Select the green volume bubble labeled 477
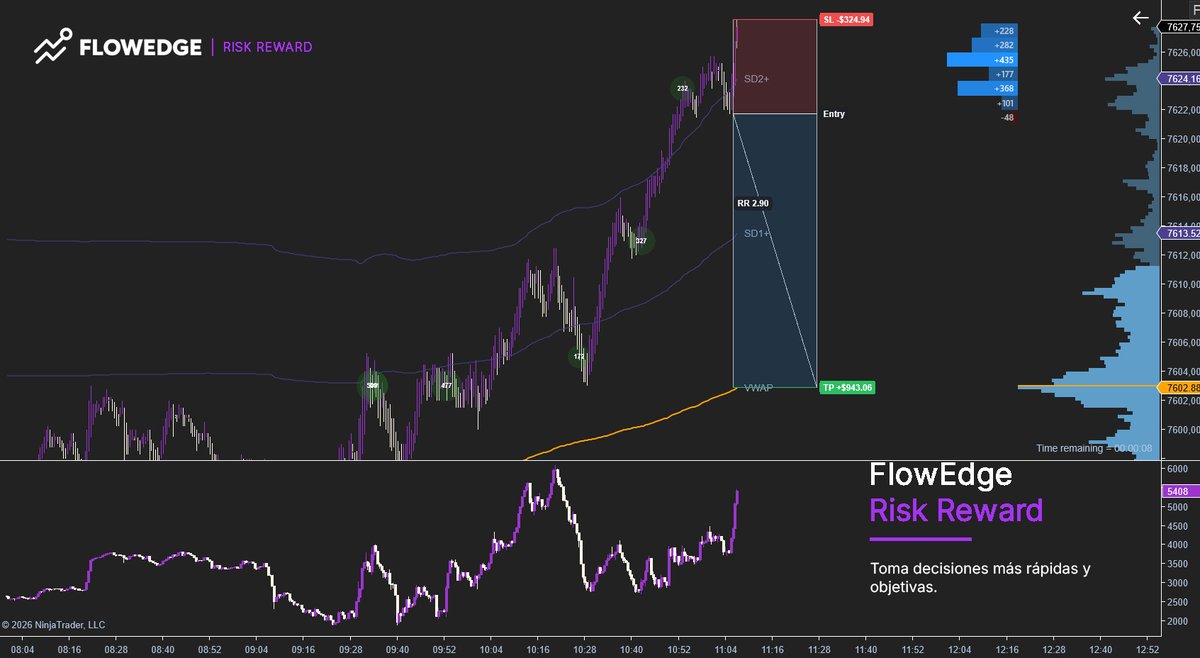The image size is (1200, 658). [446, 386]
